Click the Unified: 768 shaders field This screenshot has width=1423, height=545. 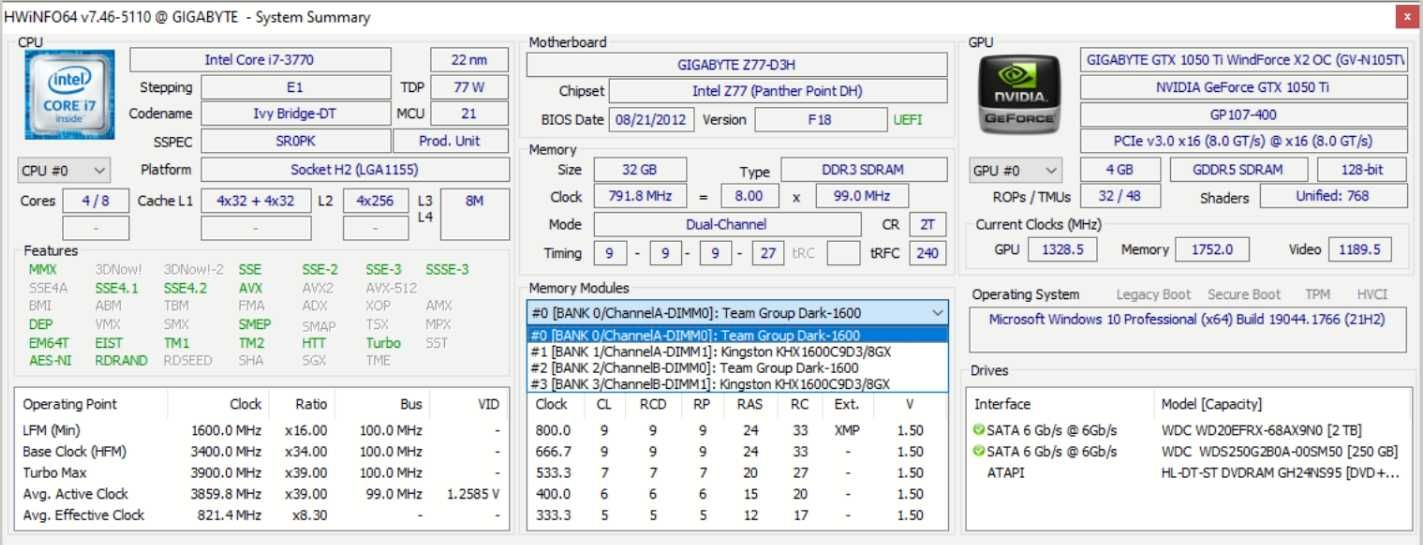(x=1333, y=196)
